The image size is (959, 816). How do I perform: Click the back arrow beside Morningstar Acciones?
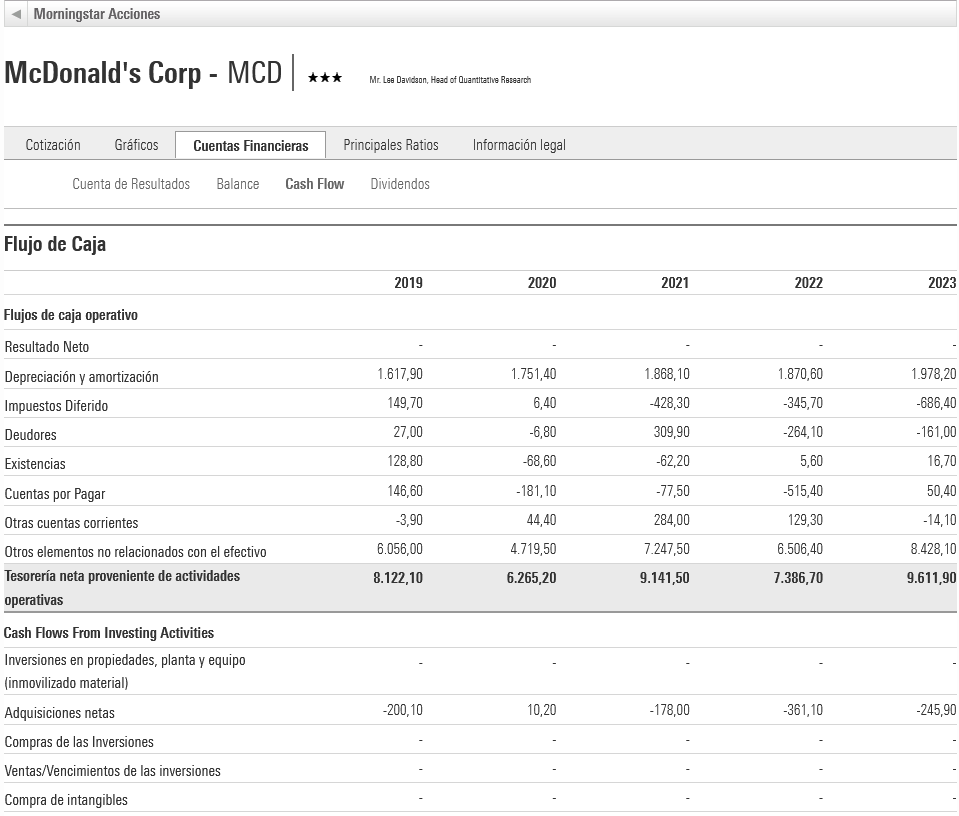tap(16, 14)
